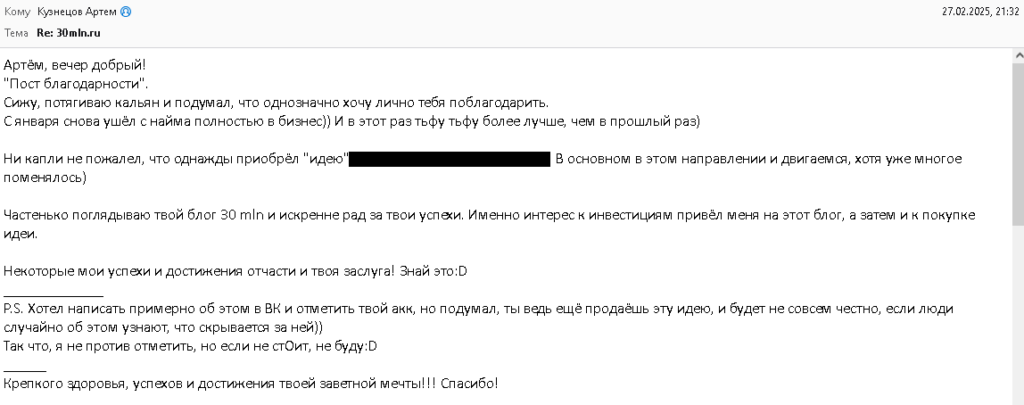Click the greeting line "Артём, вечер добрый!"
Viewport: 1024px width, 405px height.
click(x=75, y=65)
